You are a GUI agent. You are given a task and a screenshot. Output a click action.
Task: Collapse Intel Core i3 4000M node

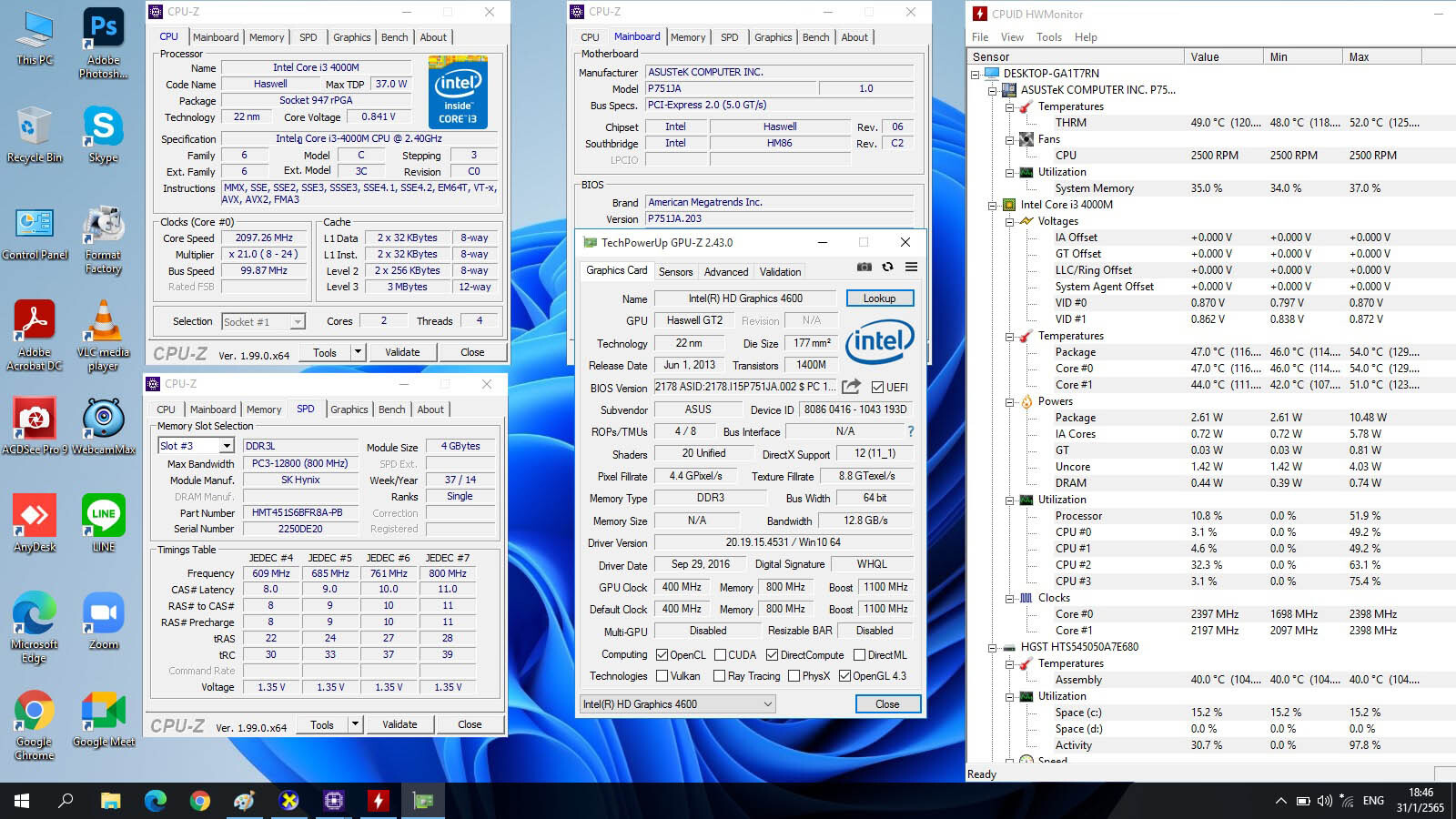tap(992, 205)
